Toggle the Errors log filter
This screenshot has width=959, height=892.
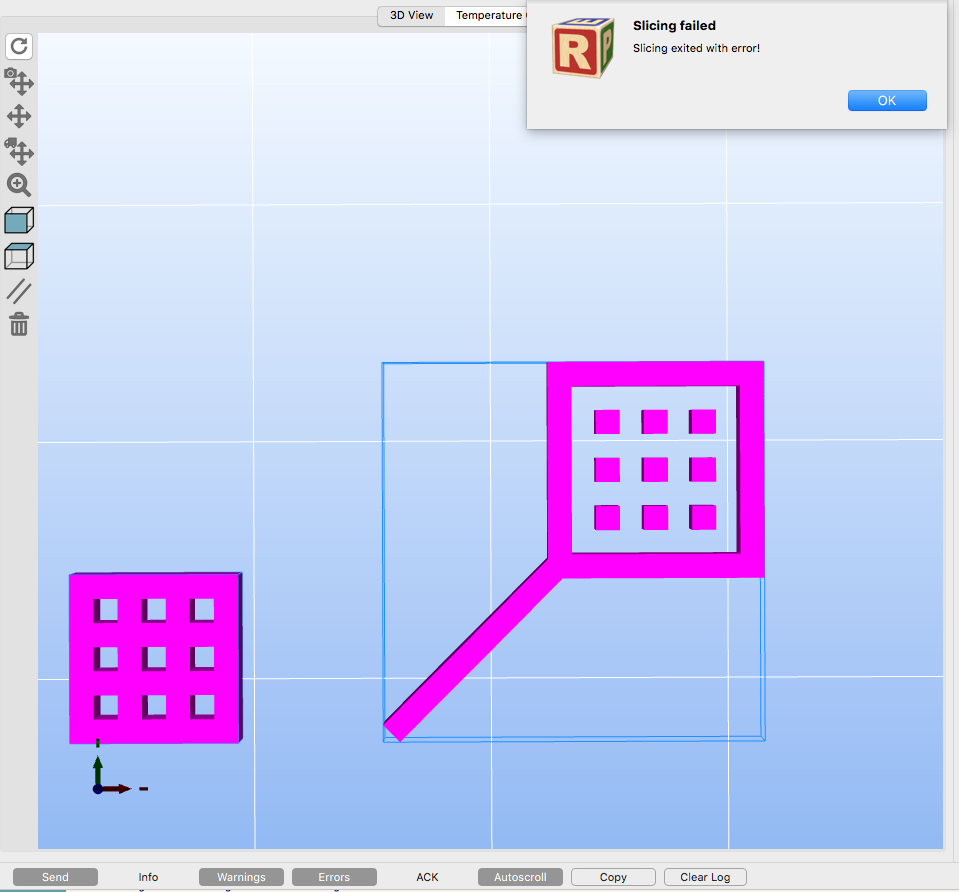tap(334, 877)
